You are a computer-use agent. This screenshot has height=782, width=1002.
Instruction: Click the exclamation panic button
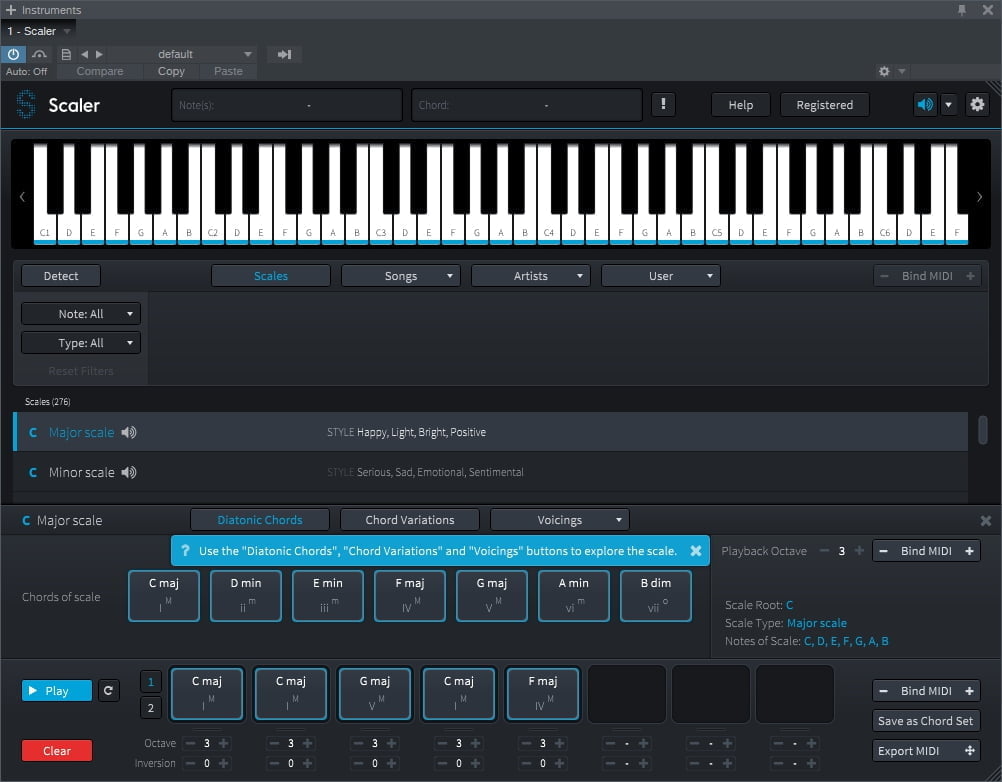tap(663, 104)
